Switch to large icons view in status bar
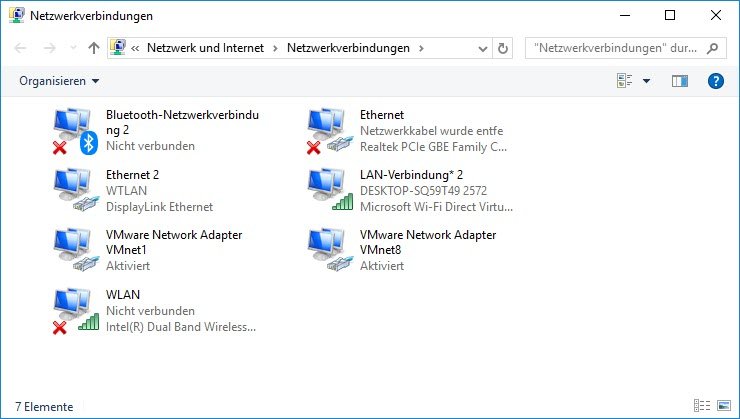 pyautogui.click(x=722, y=406)
